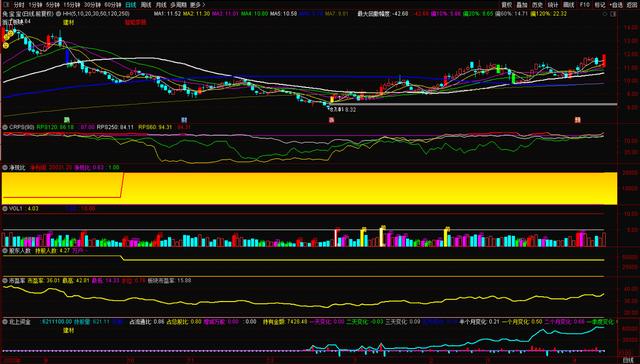640x364 pixels.
Task: Open the F10 company info
Action: (x=584, y=5)
